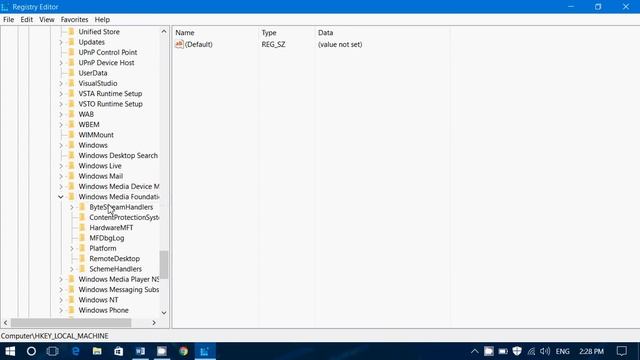The height and width of the screenshot is (360, 640).
Task: Click the tree scroll down arrow
Action: click(x=164, y=313)
